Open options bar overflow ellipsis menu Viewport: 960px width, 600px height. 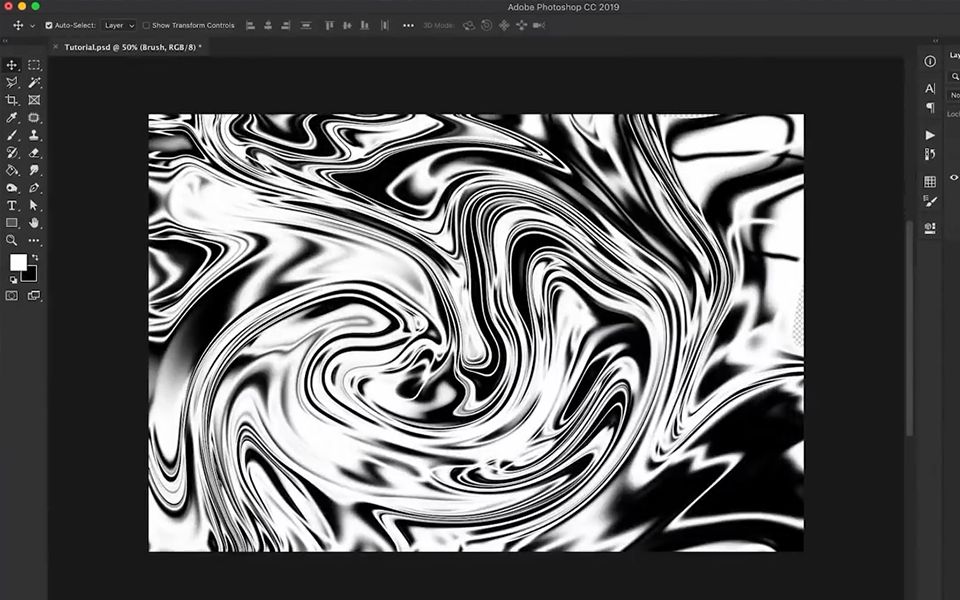point(407,26)
